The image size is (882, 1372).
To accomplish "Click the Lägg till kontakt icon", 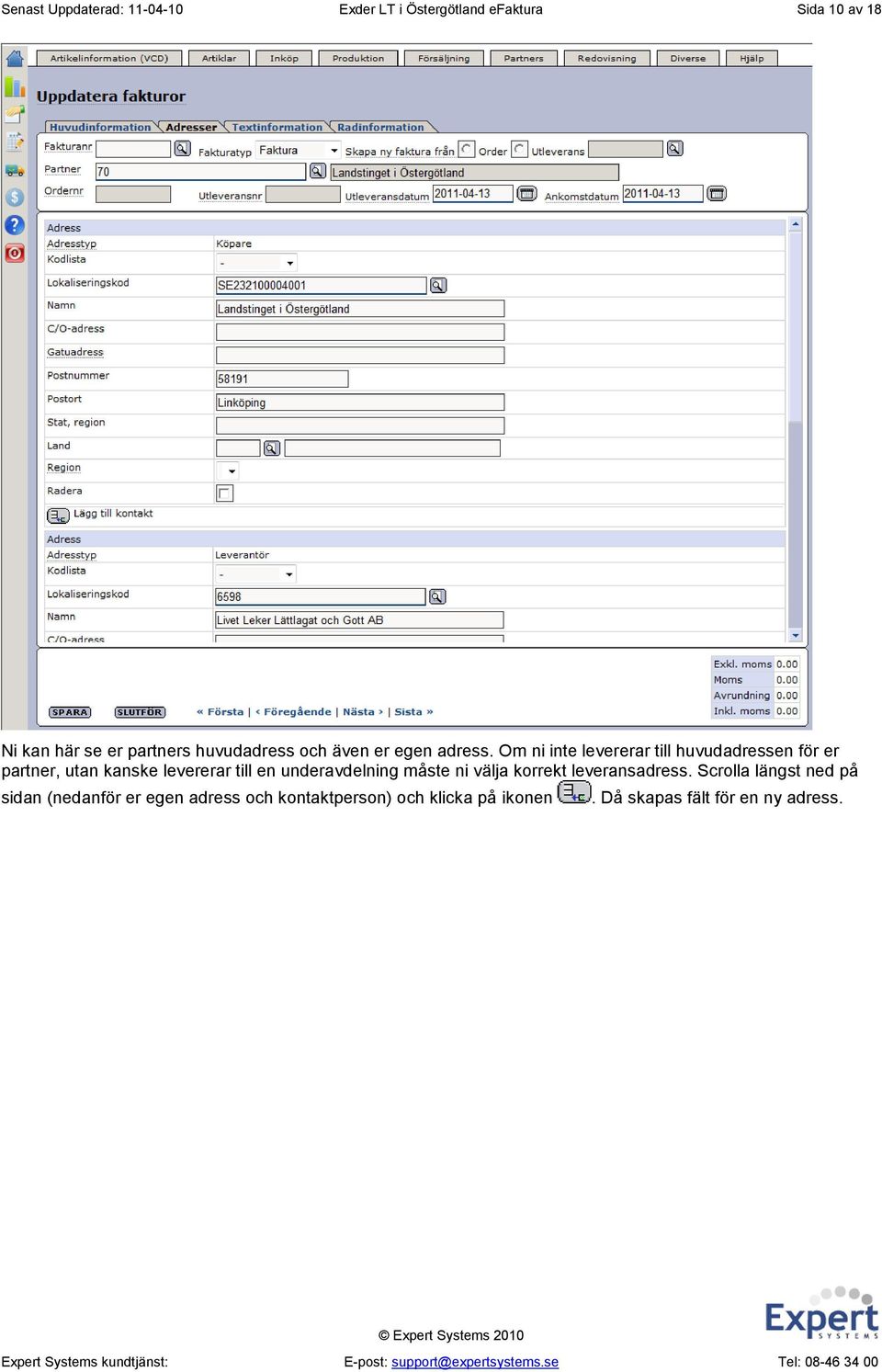I will click(x=58, y=515).
